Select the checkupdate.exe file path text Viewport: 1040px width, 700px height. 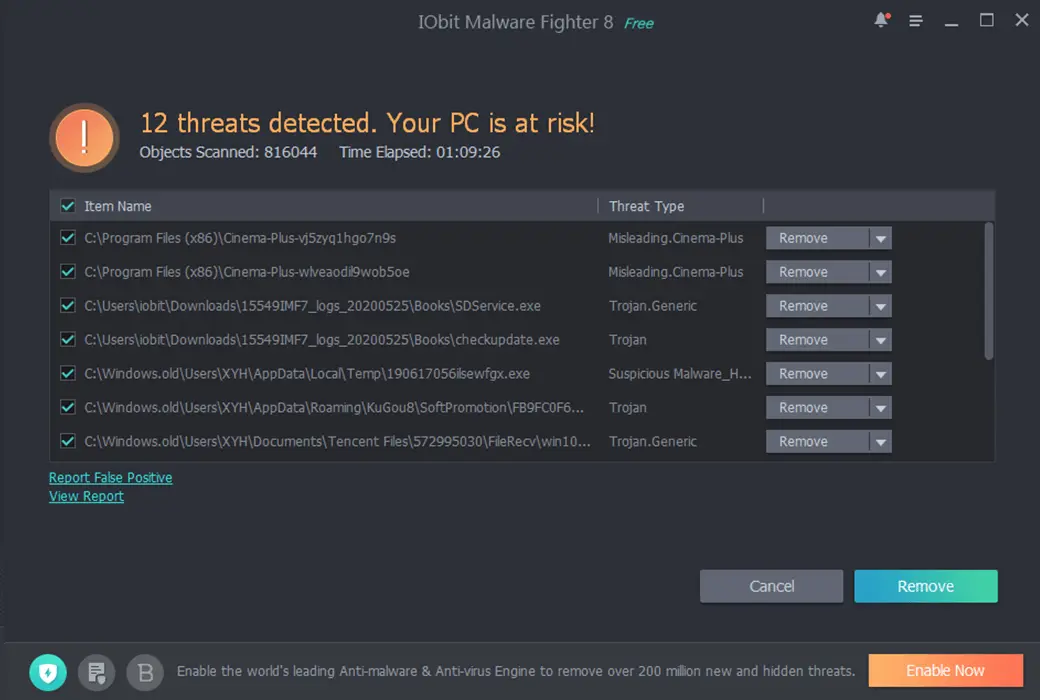(x=322, y=339)
